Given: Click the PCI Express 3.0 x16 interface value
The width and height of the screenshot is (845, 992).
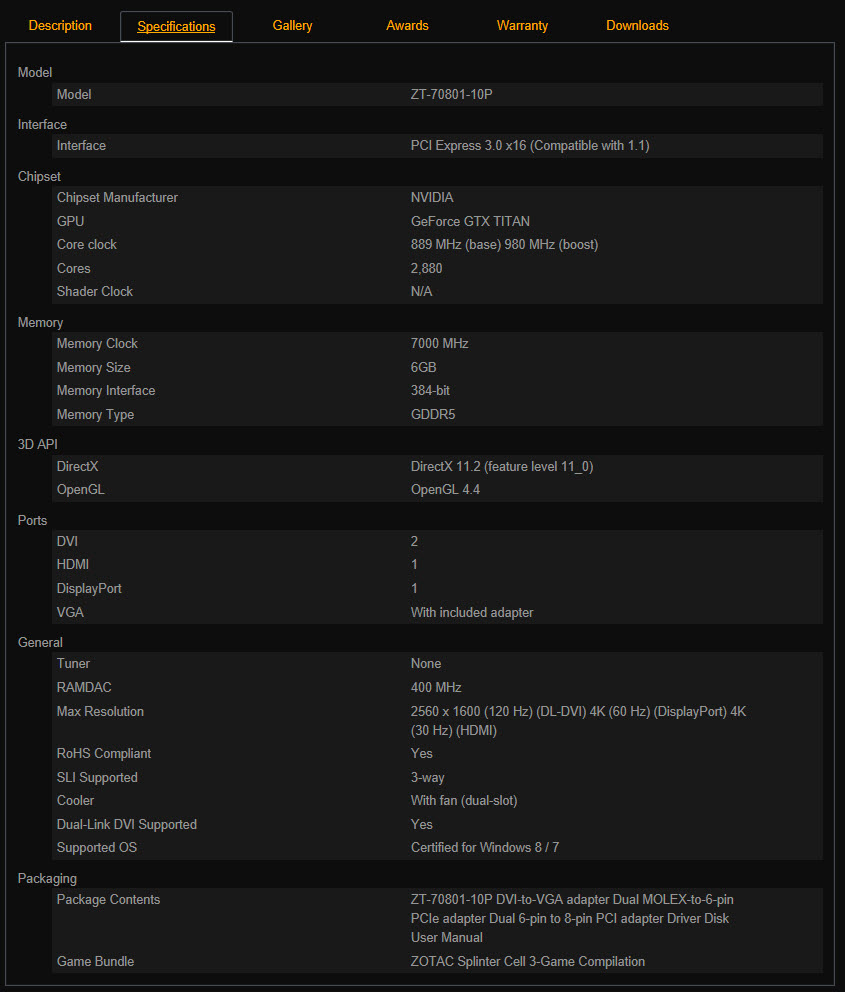Looking at the screenshot, I should [x=529, y=146].
